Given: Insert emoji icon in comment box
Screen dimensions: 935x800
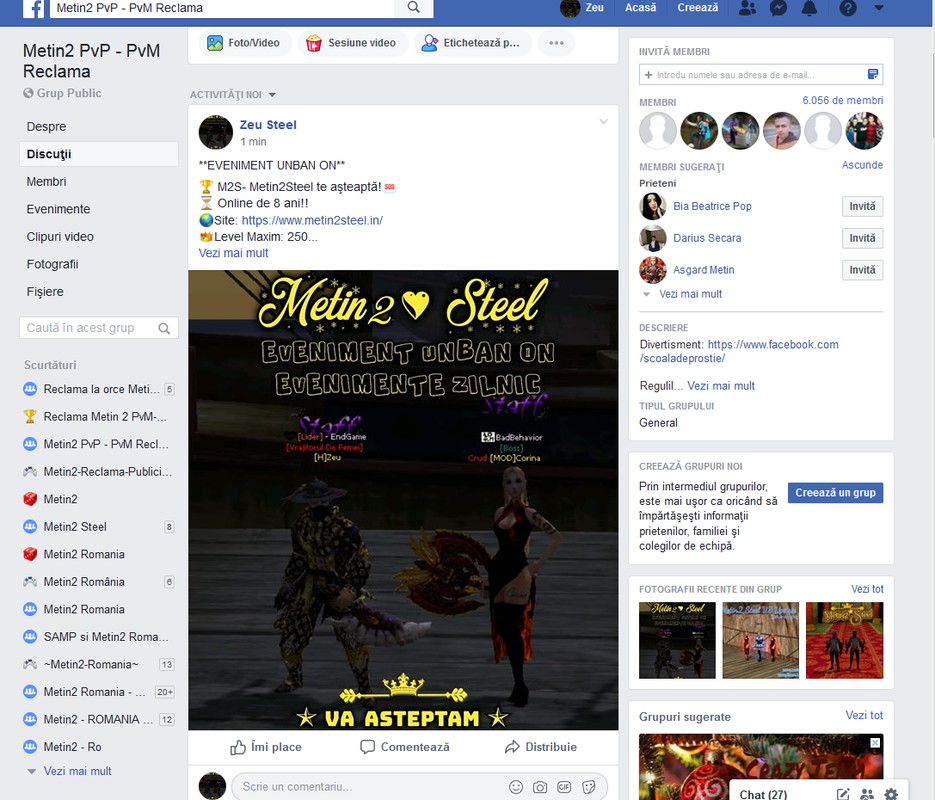Looking at the screenshot, I should point(516,787).
